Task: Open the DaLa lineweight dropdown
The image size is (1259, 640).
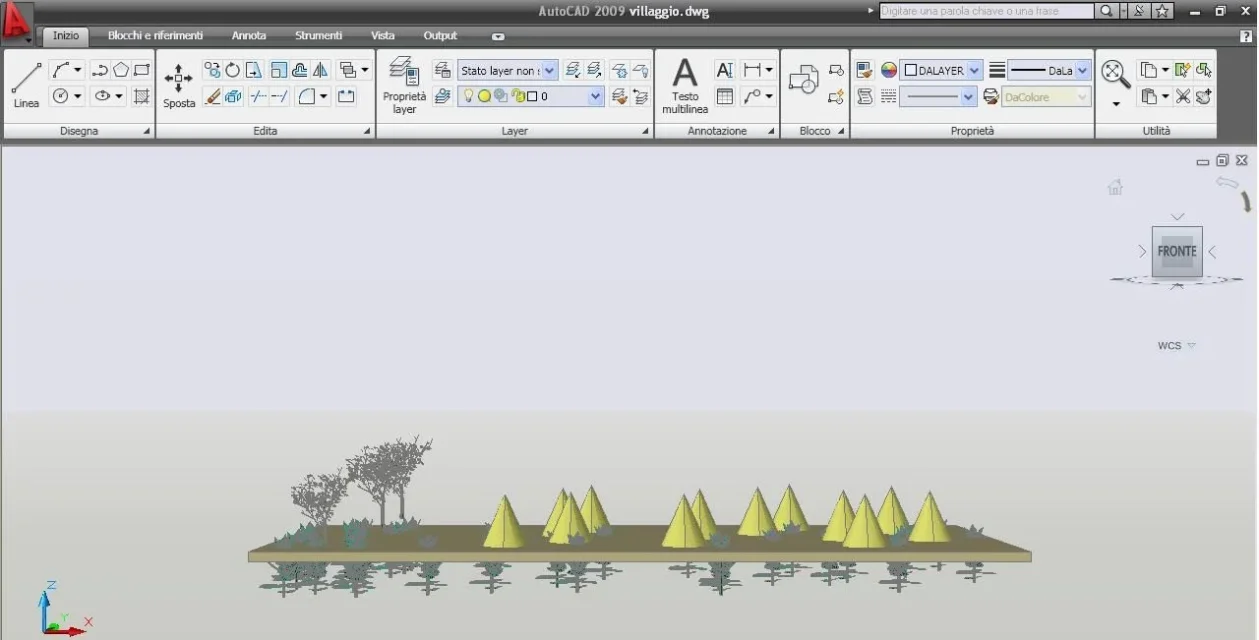Action: click(x=1082, y=70)
